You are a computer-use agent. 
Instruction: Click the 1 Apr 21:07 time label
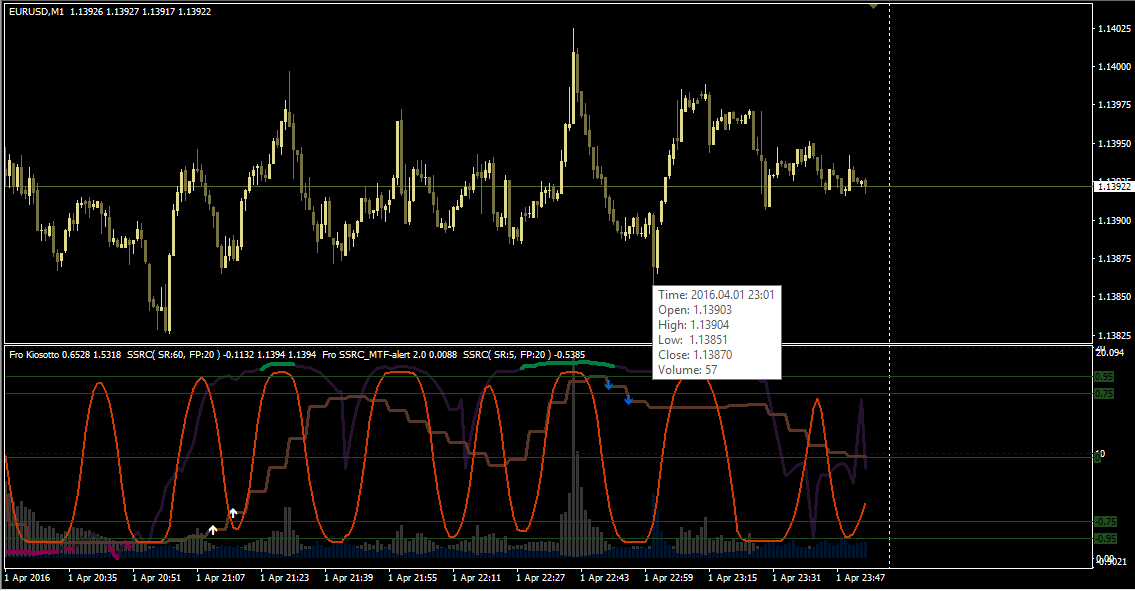click(221, 578)
